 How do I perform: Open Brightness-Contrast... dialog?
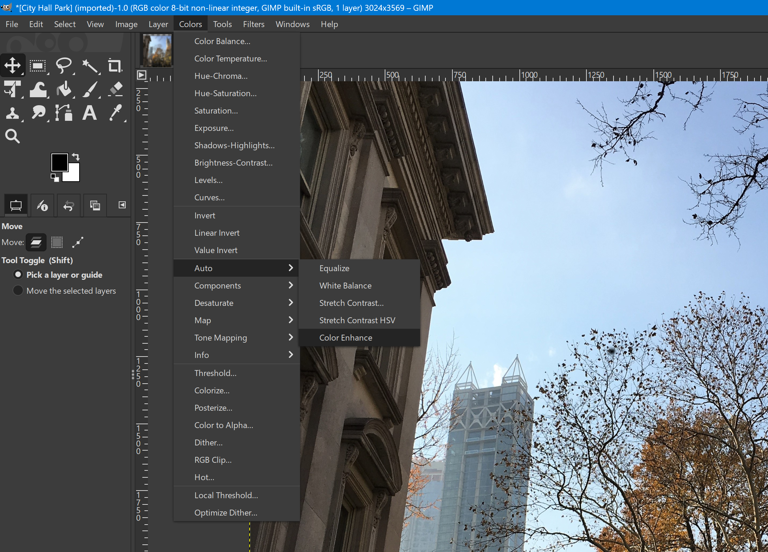point(237,163)
